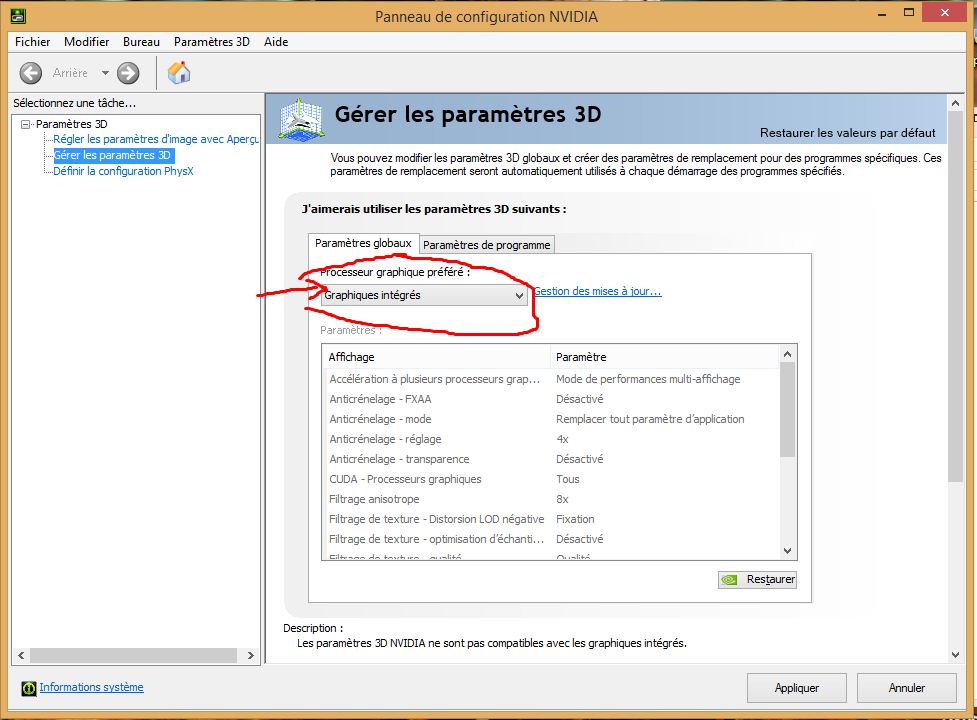This screenshot has height=720, width=977.
Task: Open Gestion des mises à jour link
Action: click(x=598, y=291)
